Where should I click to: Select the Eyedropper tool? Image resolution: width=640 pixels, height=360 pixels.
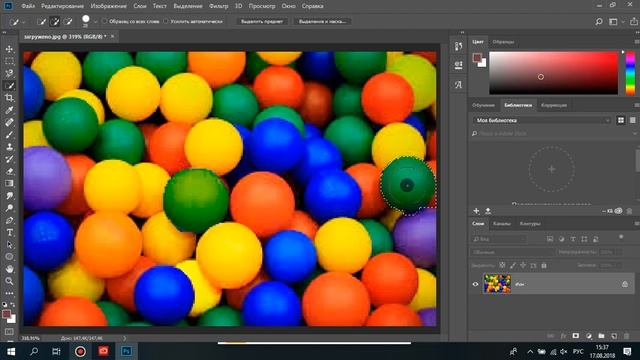pos(9,110)
